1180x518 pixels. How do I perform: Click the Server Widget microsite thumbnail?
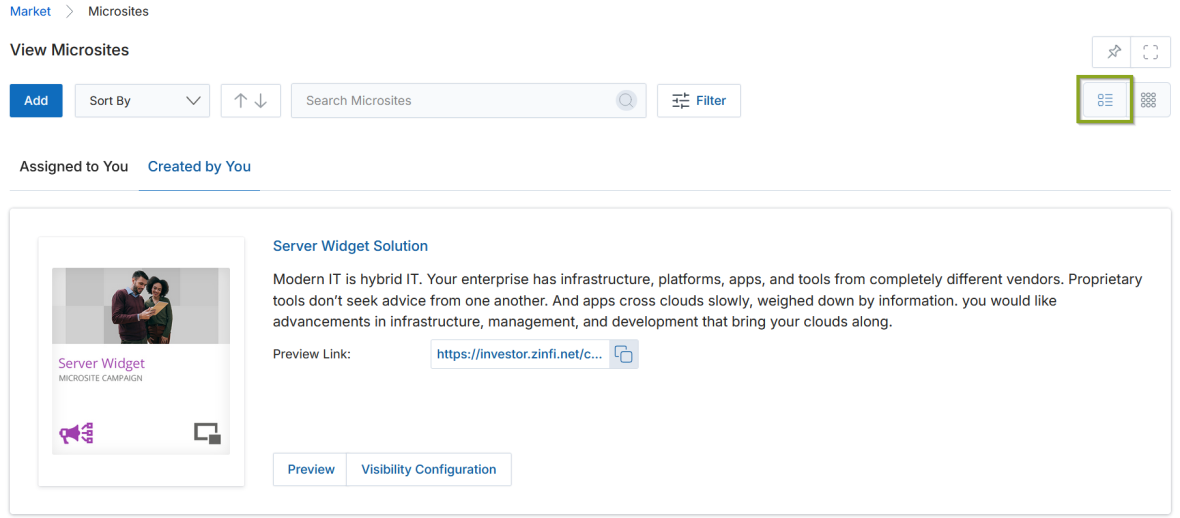(x=141, y=361)
